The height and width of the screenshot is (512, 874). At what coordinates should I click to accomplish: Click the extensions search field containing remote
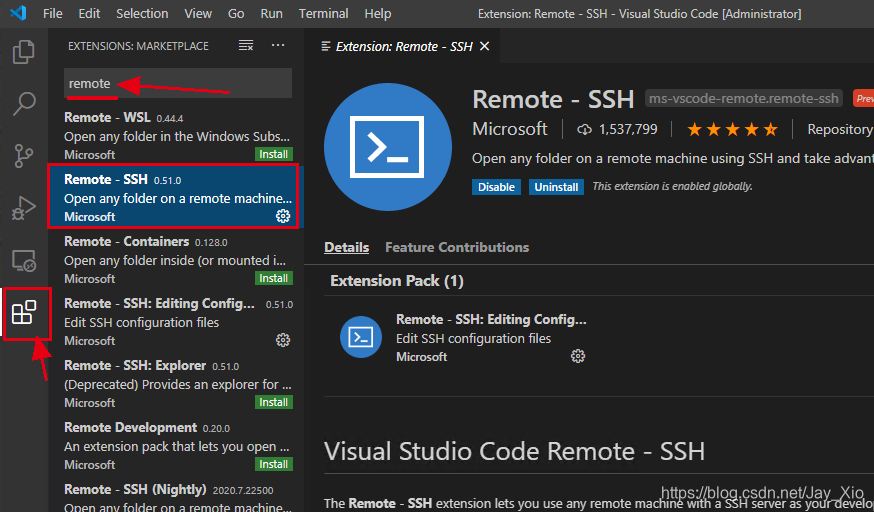[178, 84]
